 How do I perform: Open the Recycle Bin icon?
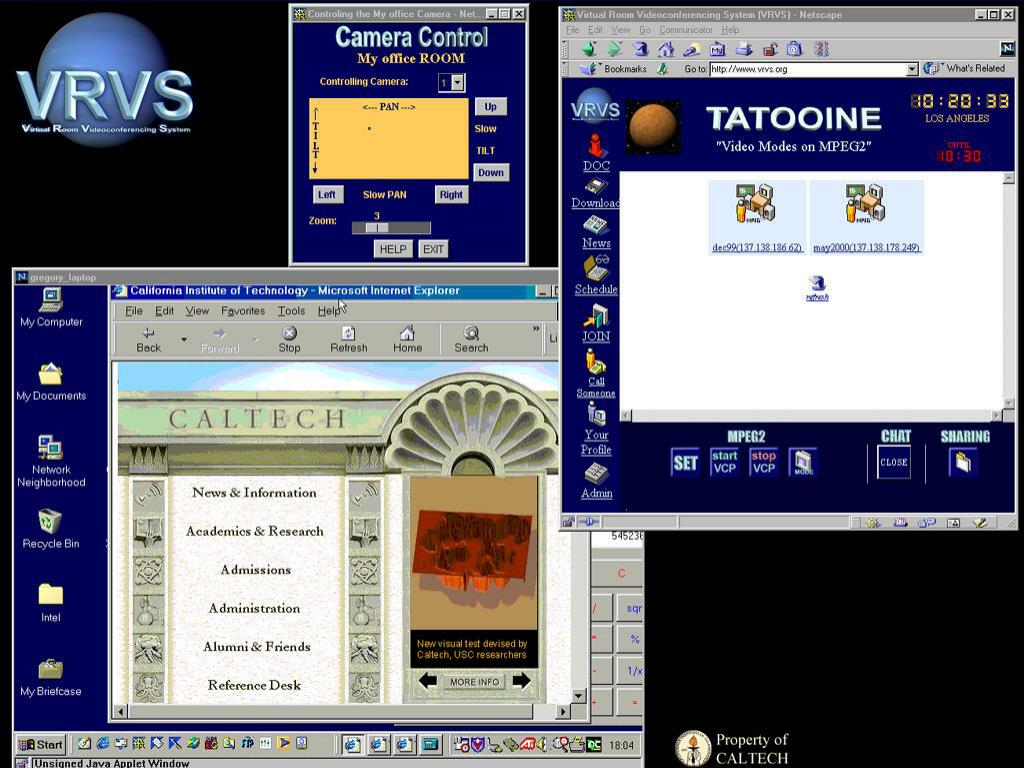point(50,521)
